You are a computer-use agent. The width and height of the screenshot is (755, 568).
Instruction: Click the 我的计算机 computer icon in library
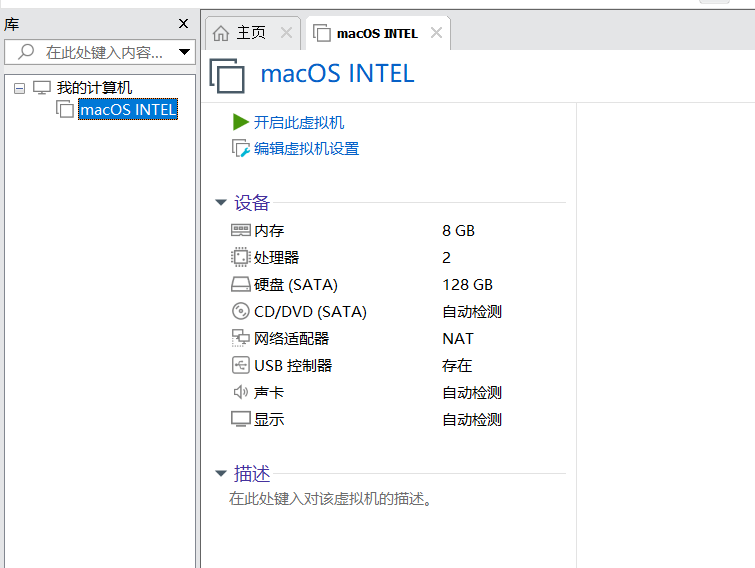(42, 88)
